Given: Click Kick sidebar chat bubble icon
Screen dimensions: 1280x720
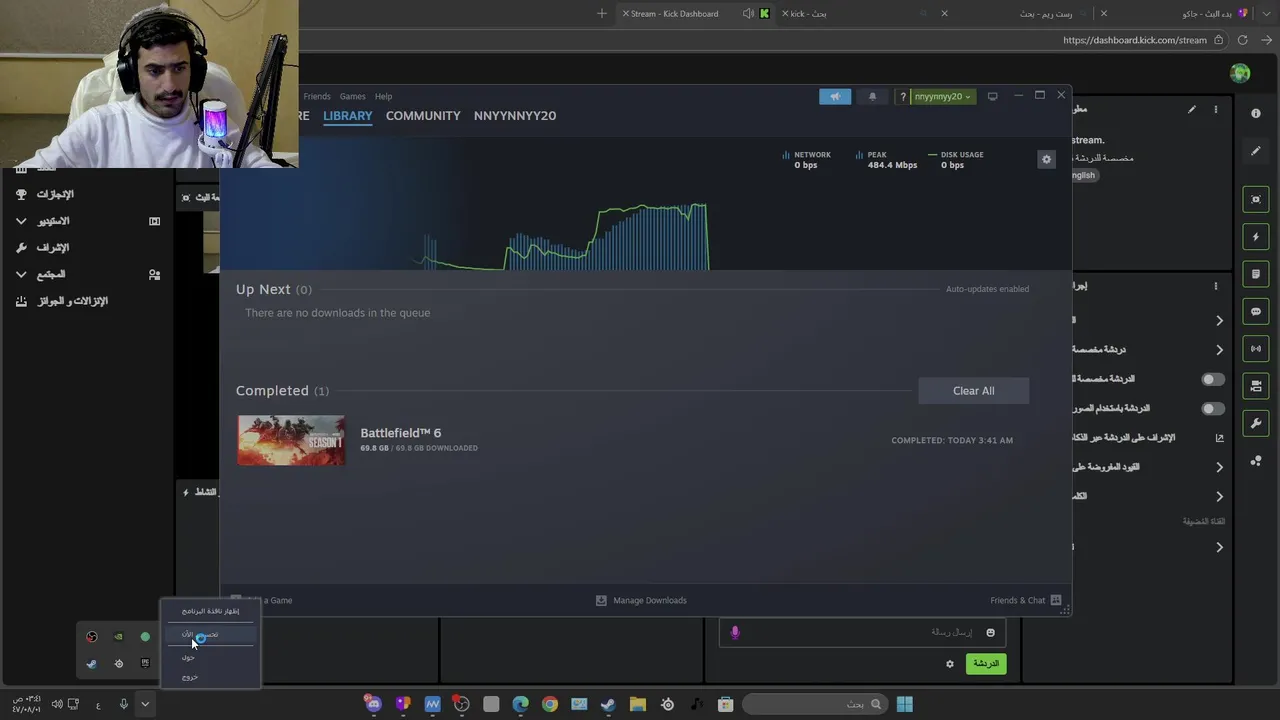Looking at the screenshot, I should [x=1256, y=312].
